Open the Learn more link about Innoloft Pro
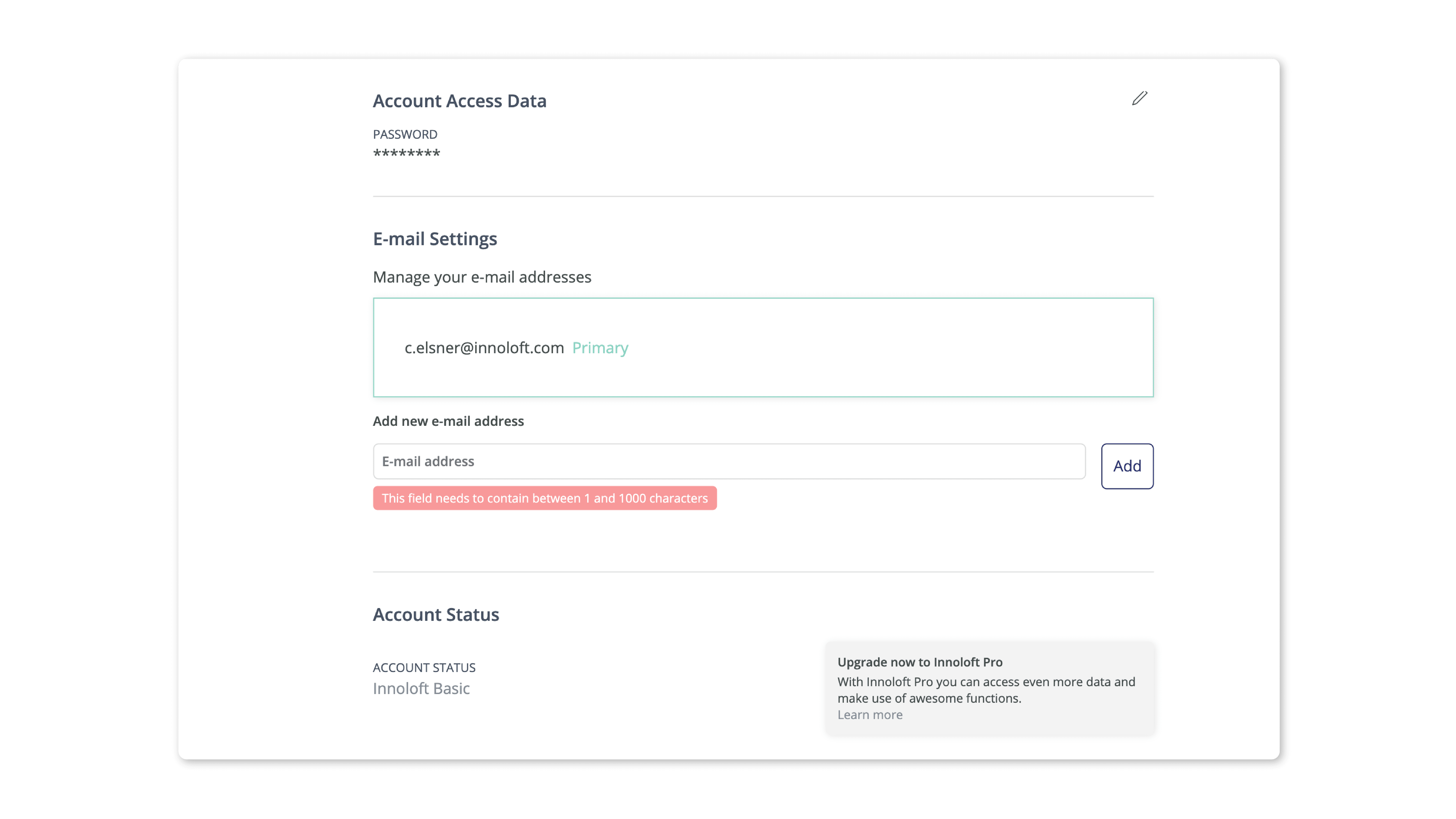Image resolution: width=1456 pixels, height=819 pixels. coord(870,715)
